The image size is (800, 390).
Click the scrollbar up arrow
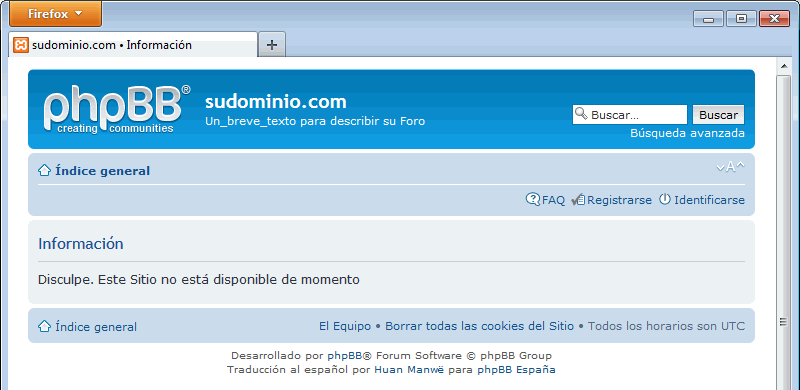tap(783, 66)
